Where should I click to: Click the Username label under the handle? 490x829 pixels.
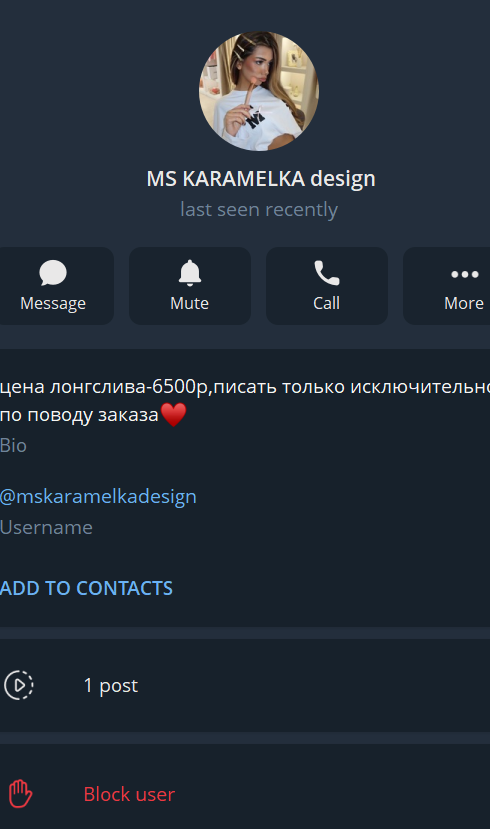pyautogui.click(x=47, y=528)
